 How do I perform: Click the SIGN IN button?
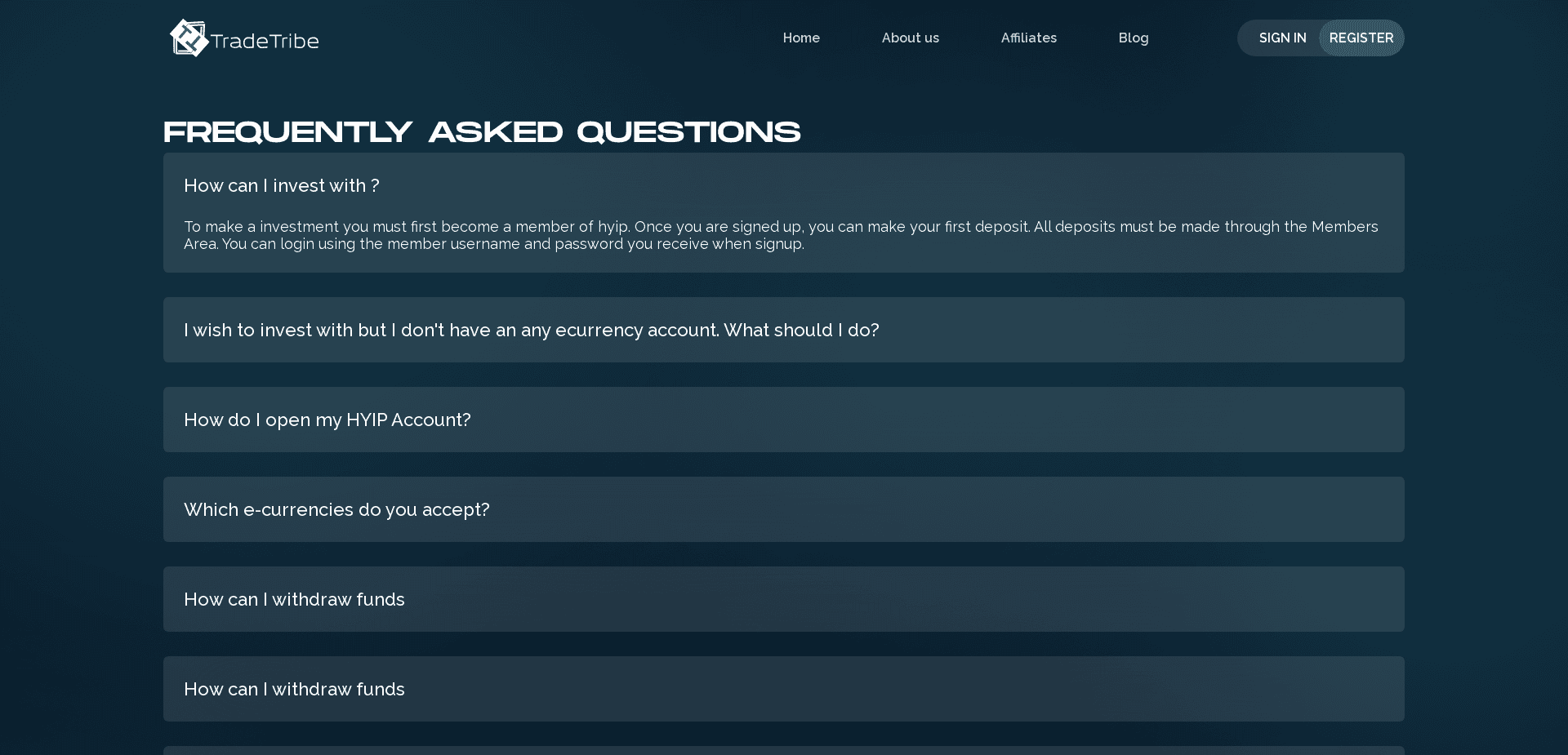tap(1283, 38)
